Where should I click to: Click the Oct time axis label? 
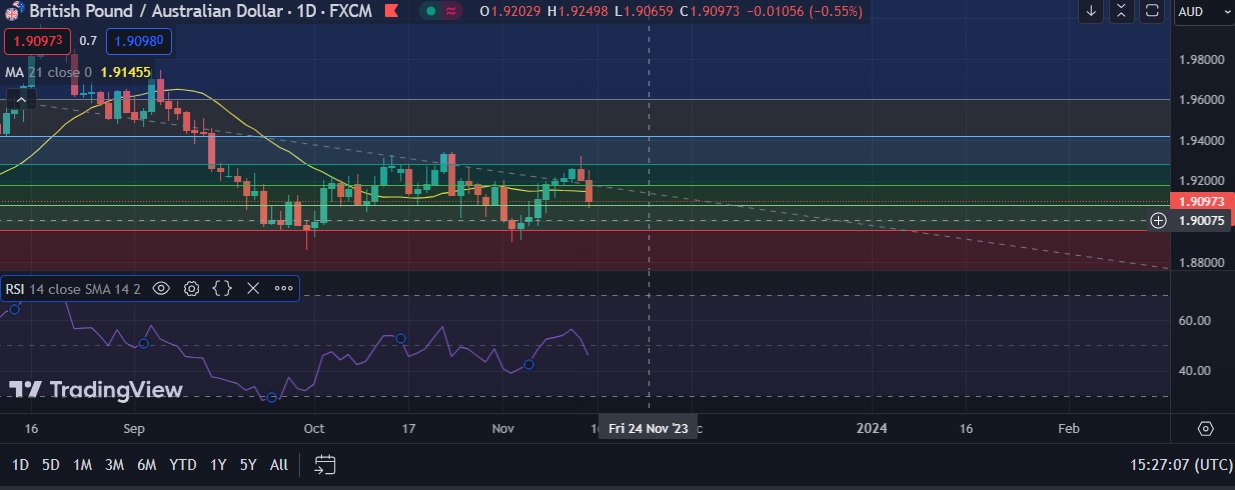coord(314,428)
